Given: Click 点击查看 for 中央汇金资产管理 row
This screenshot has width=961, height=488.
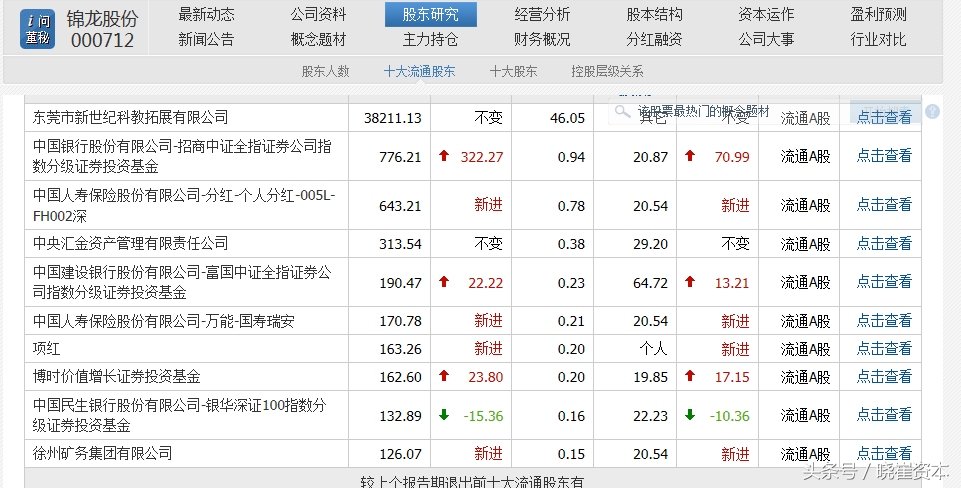Looking at the screenshot, I should pos(884,243).
